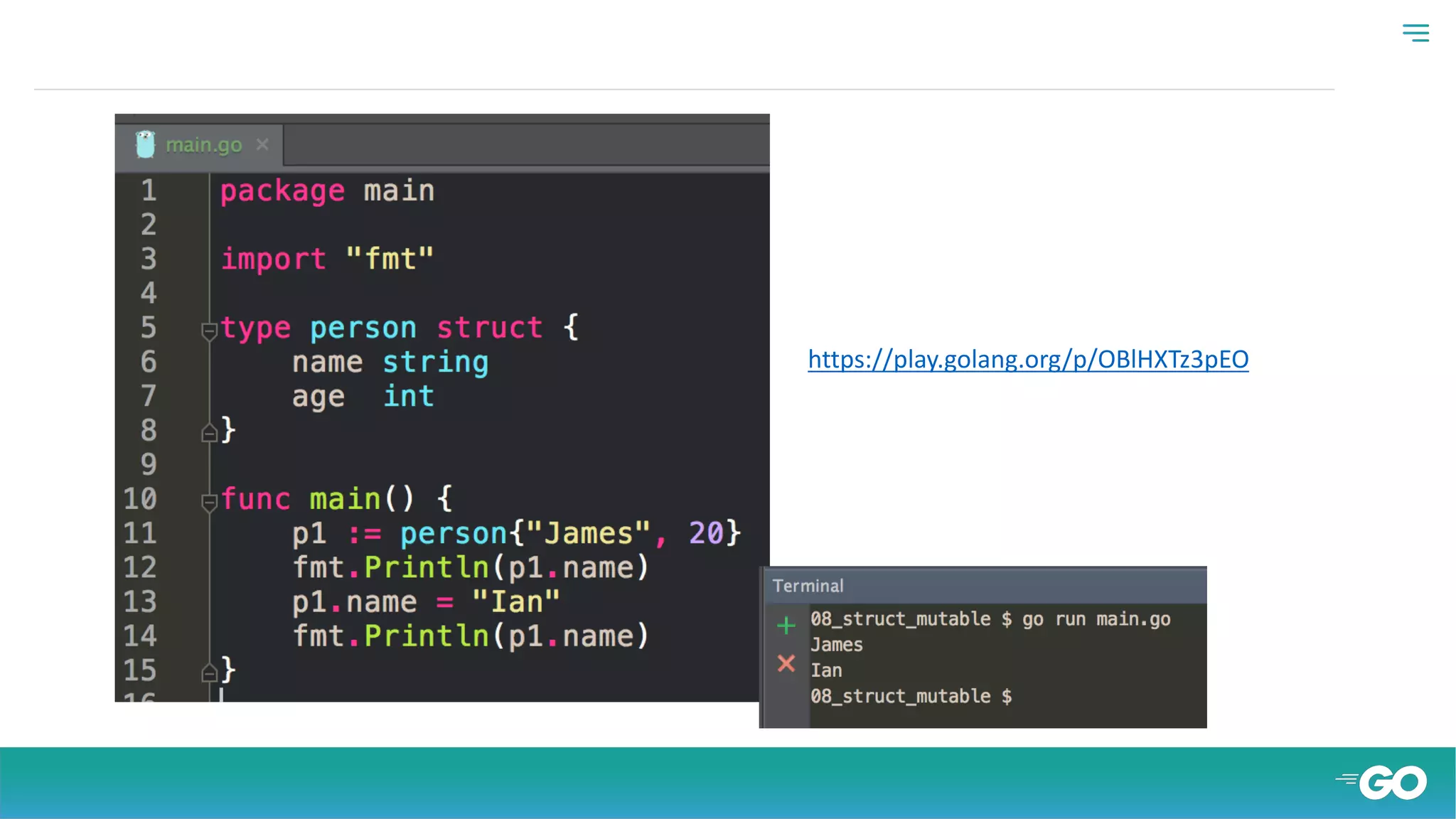Click 'type' keyword on line 5

[x=255, y=329]
